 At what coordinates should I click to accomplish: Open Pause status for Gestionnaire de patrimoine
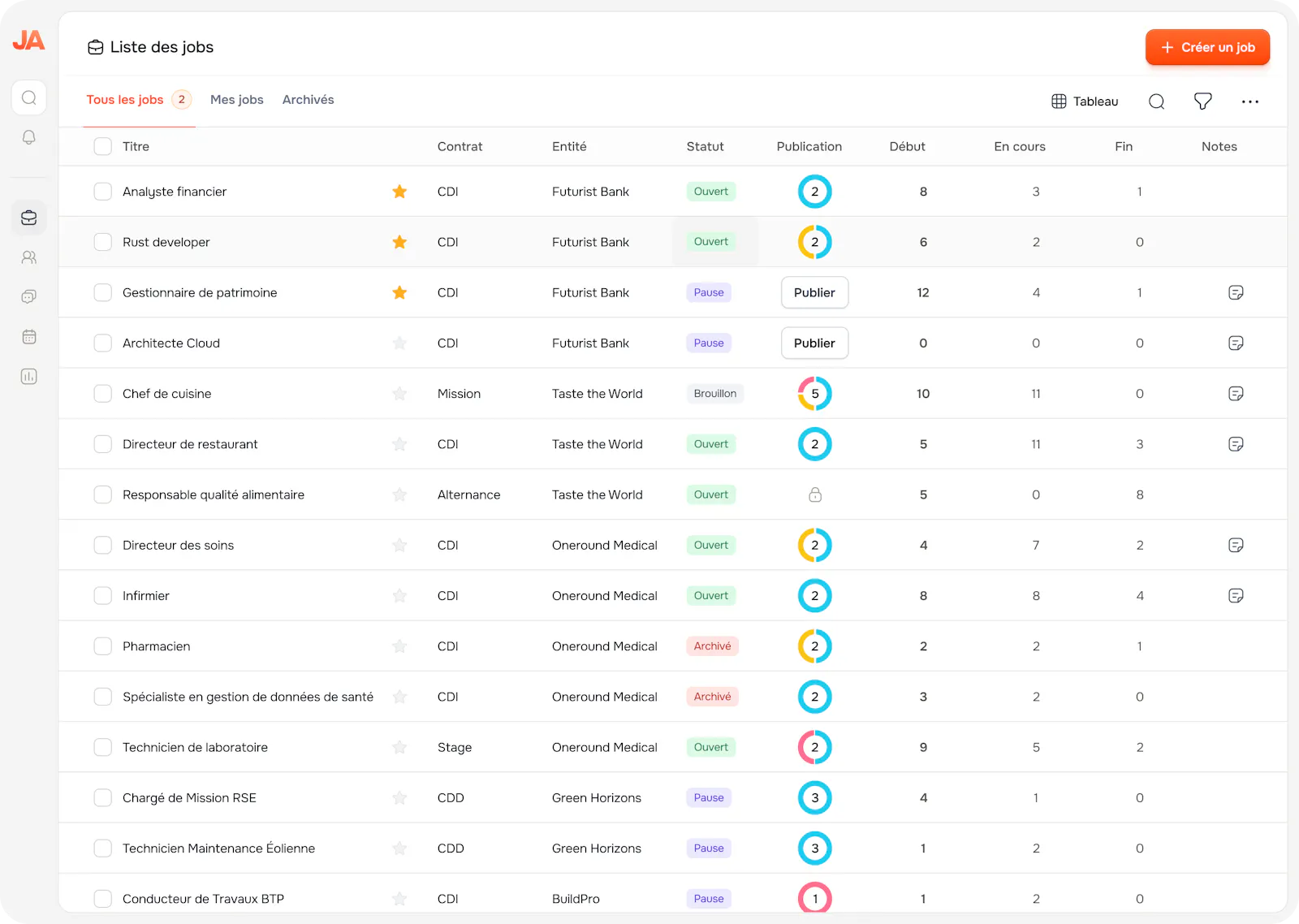pos(709,292)
